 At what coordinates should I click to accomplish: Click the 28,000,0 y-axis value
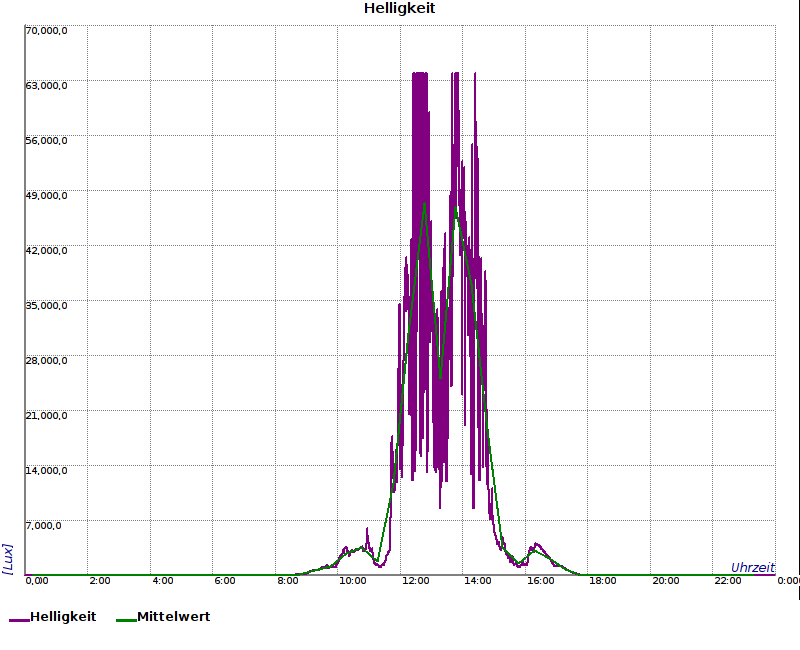[x=46, y=361]
